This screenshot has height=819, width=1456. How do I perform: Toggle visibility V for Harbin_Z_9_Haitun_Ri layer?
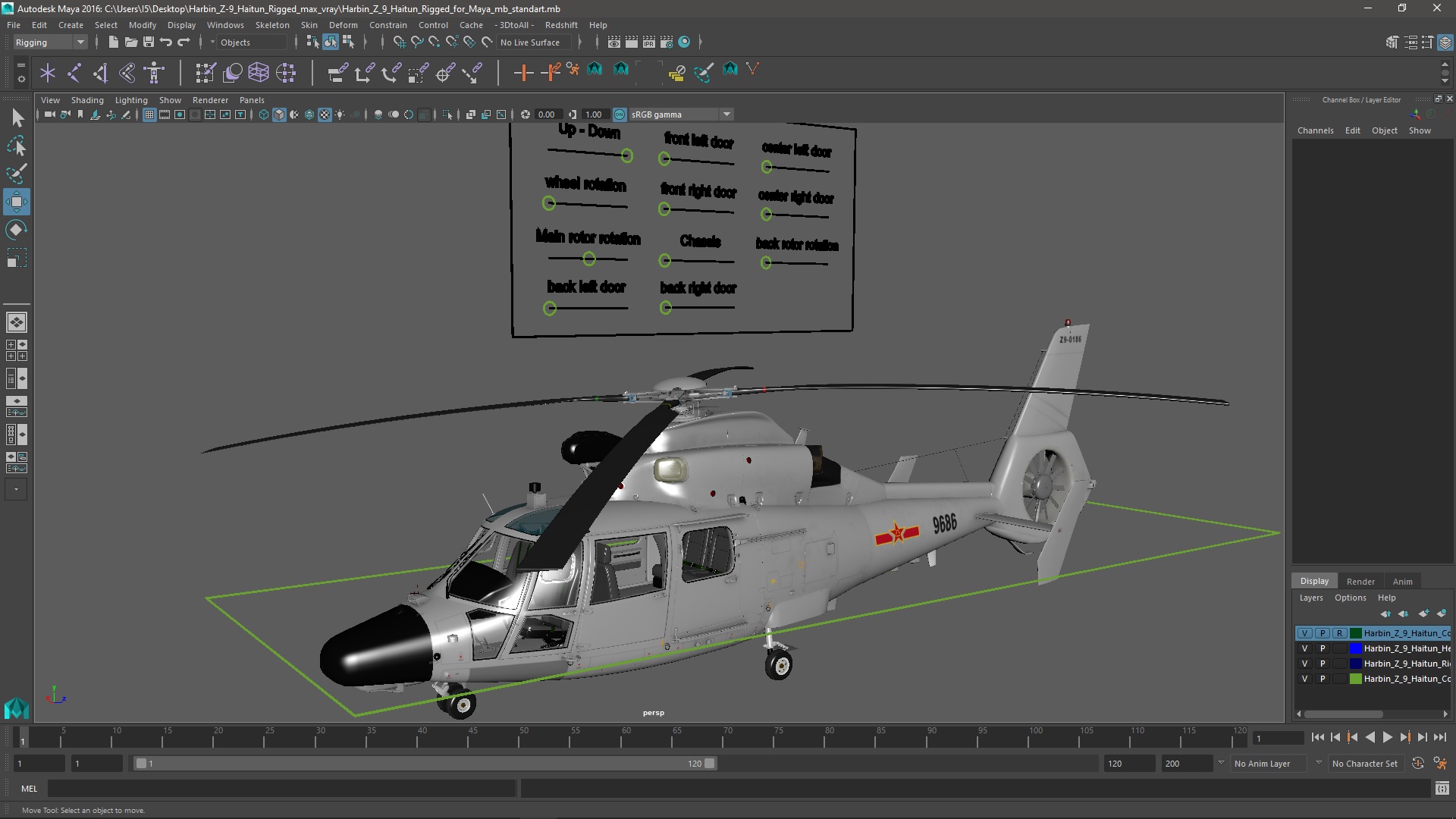(1303, 663)
